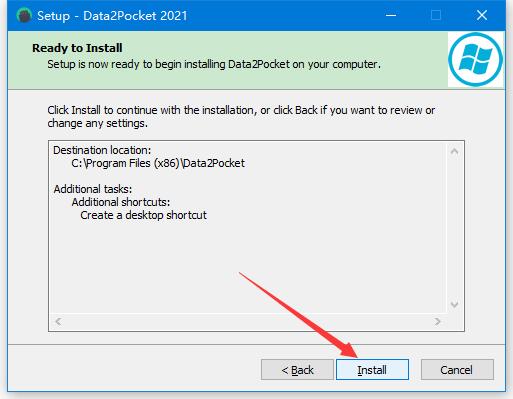Click the "Additional tasks:" line in summary
The height and width of the screenshot is (399, 513).
(93, 189)
